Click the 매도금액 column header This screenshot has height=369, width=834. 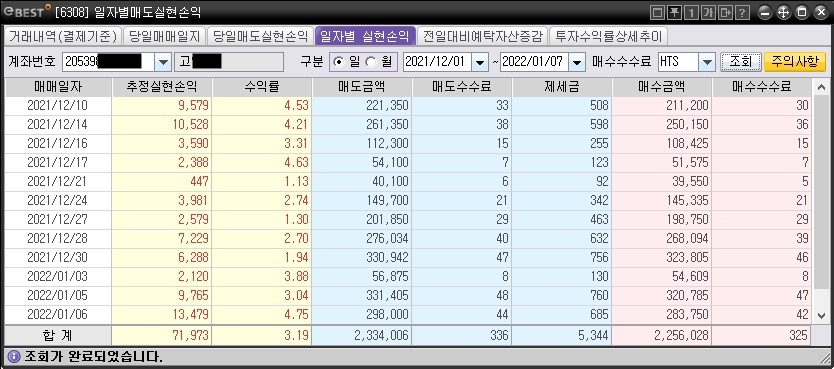pos(362,87)
